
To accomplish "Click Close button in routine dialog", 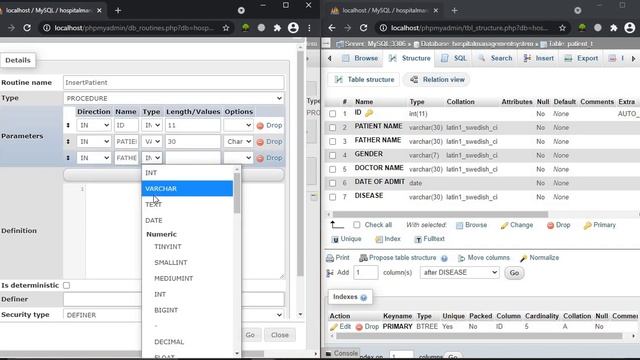I will (280, 335).
